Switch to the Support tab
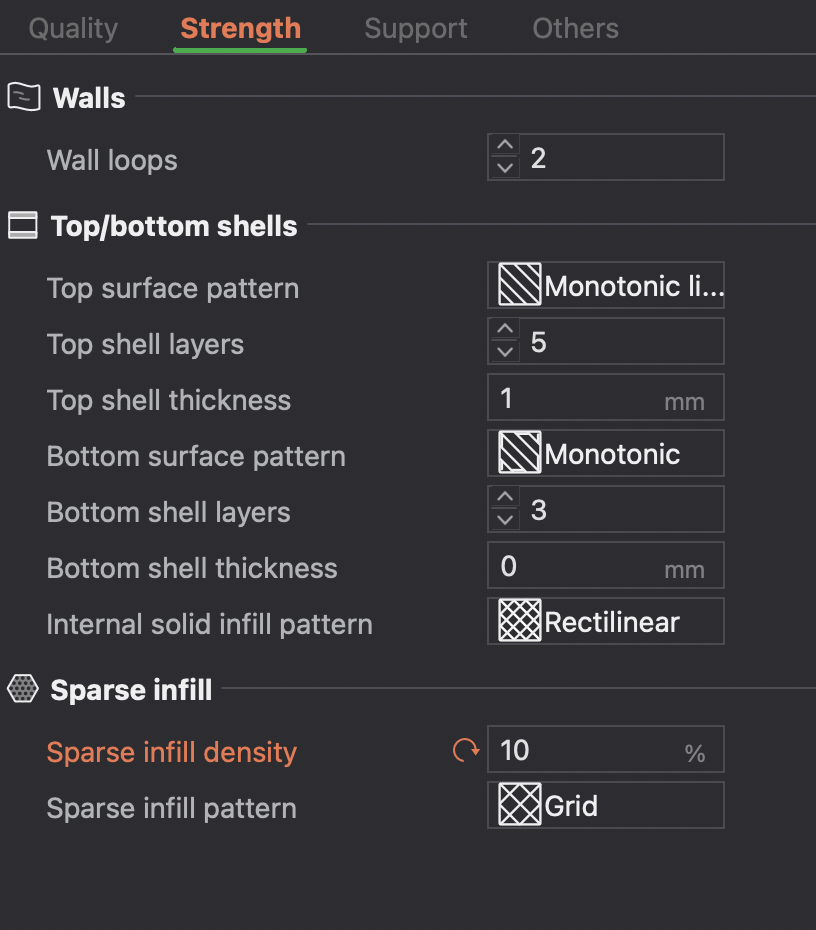 point(416,29)
